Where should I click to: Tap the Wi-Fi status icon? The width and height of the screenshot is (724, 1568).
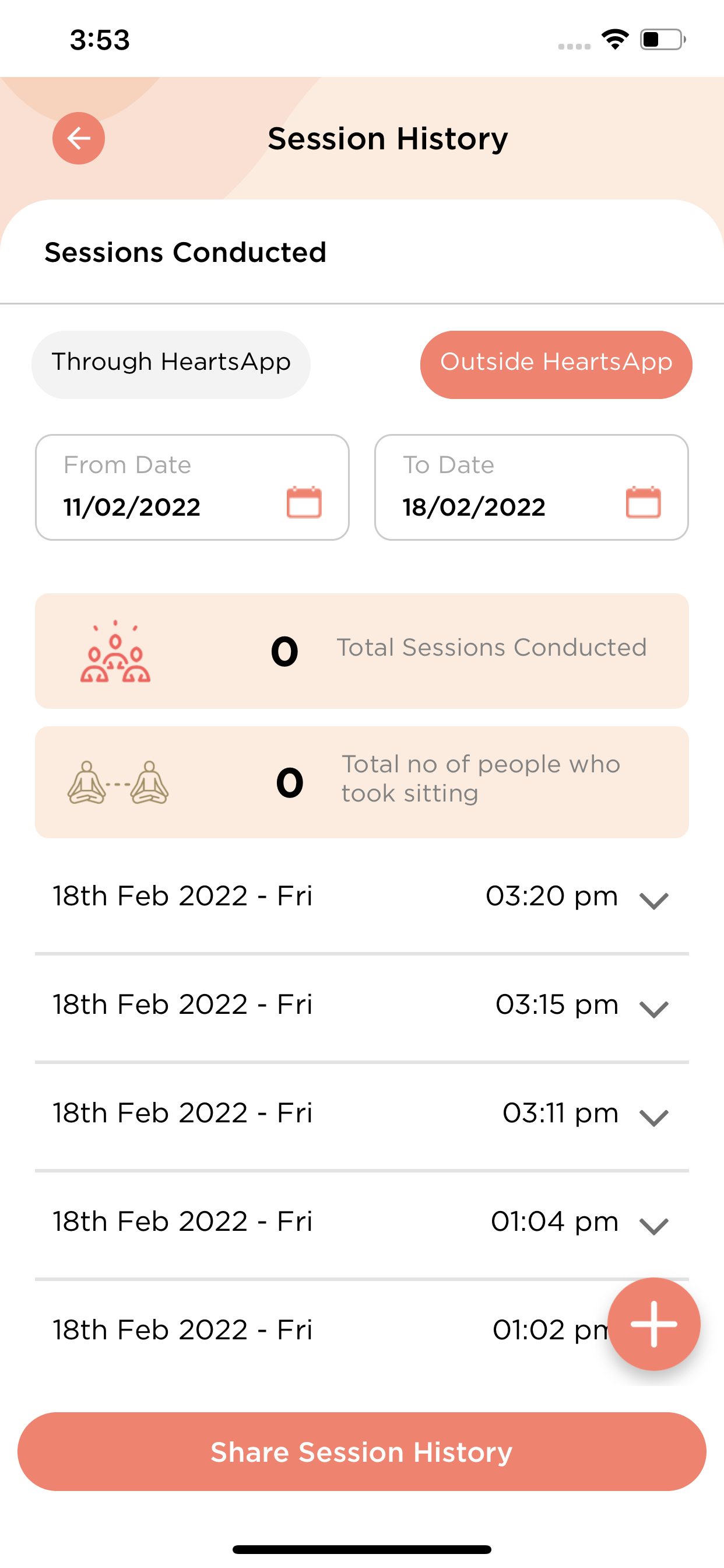615,40
